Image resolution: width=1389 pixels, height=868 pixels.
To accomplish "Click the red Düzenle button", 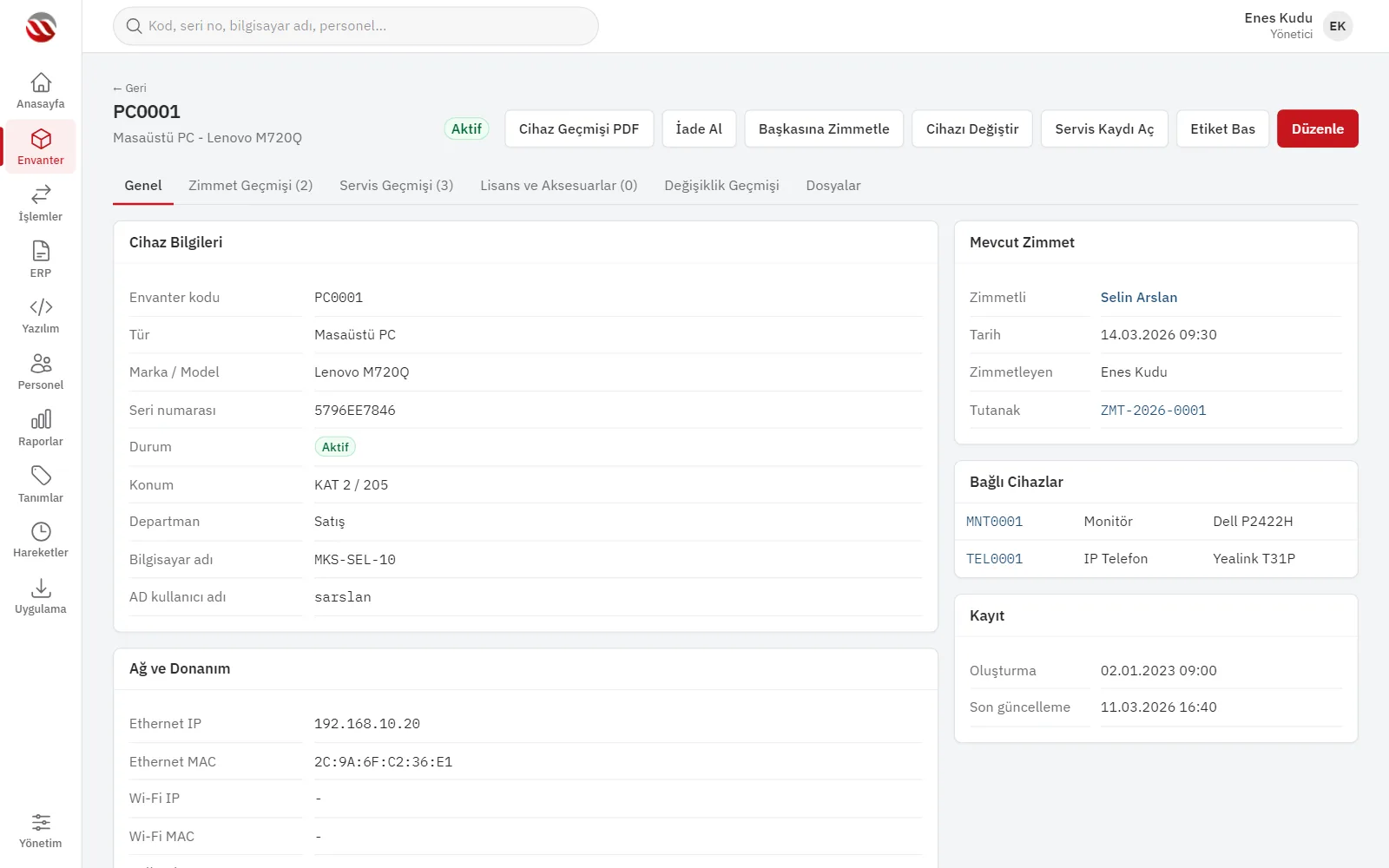I will point(1317,128).
